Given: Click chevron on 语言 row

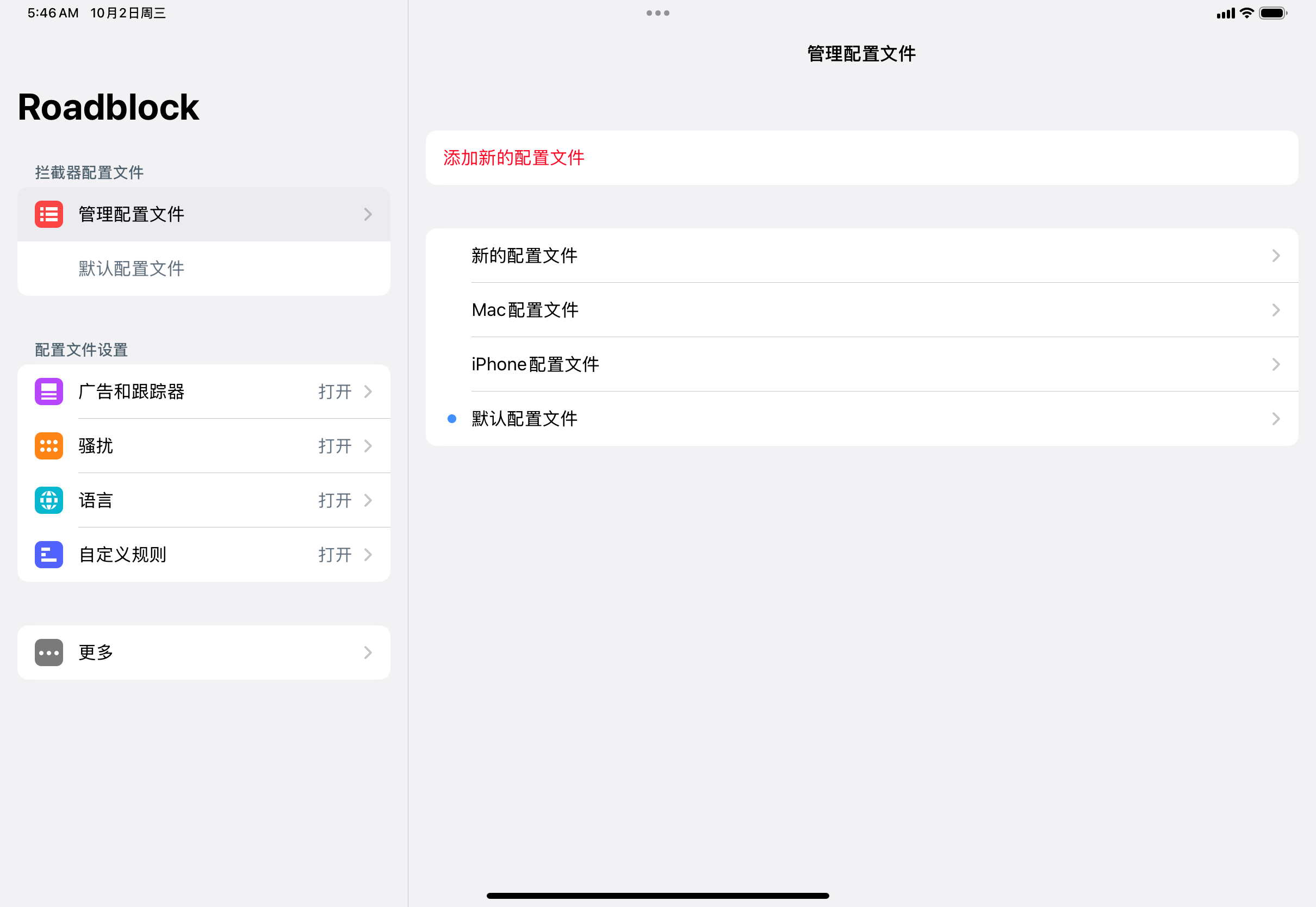Looking at the screenshot, I should 368,500.
